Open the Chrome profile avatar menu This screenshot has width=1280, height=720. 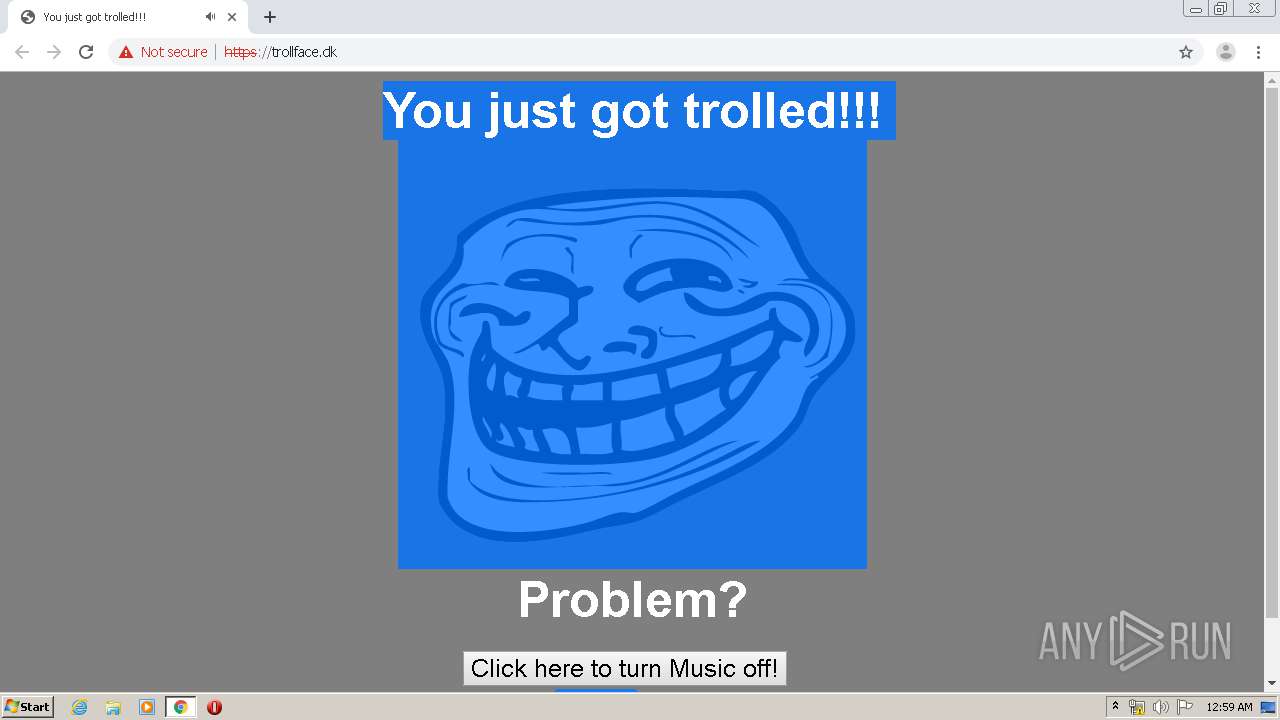pyautogui.click(x=1226, y=52)
